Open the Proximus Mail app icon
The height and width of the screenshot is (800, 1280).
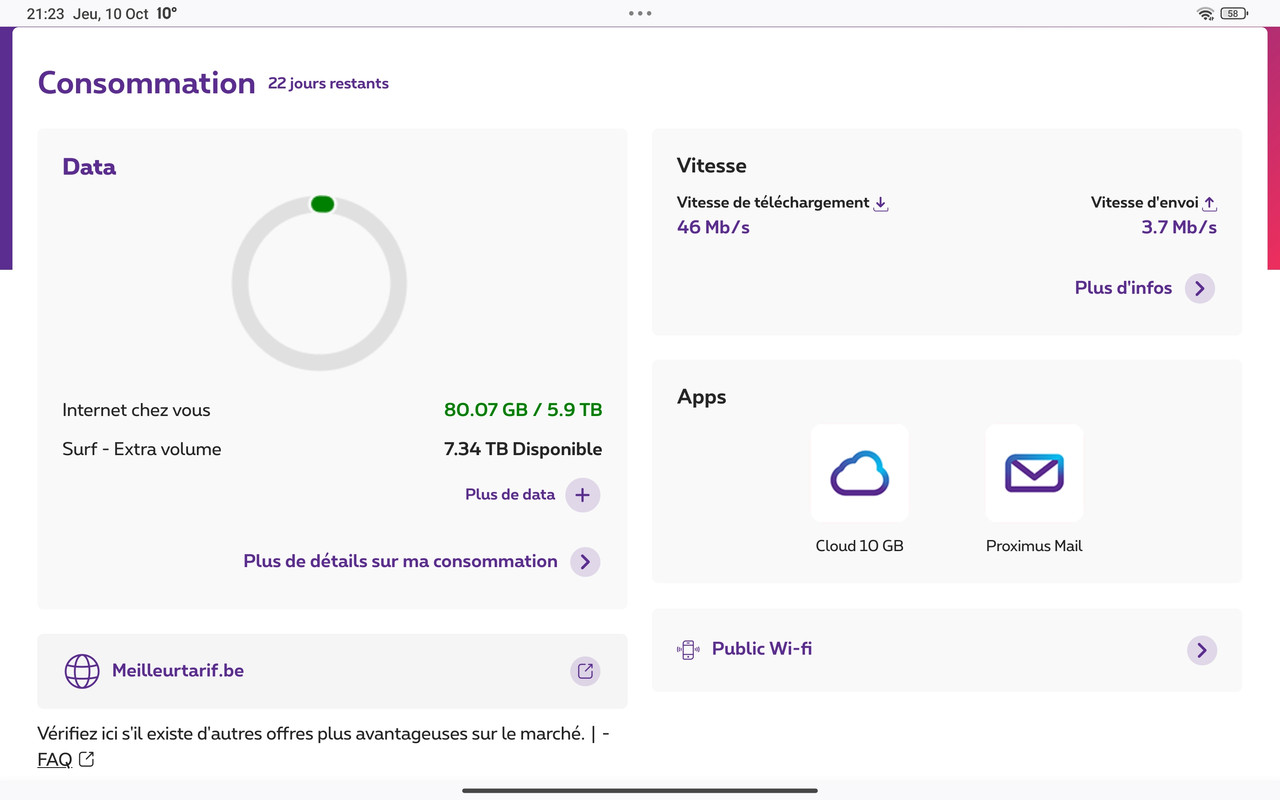pos(1034,473)
